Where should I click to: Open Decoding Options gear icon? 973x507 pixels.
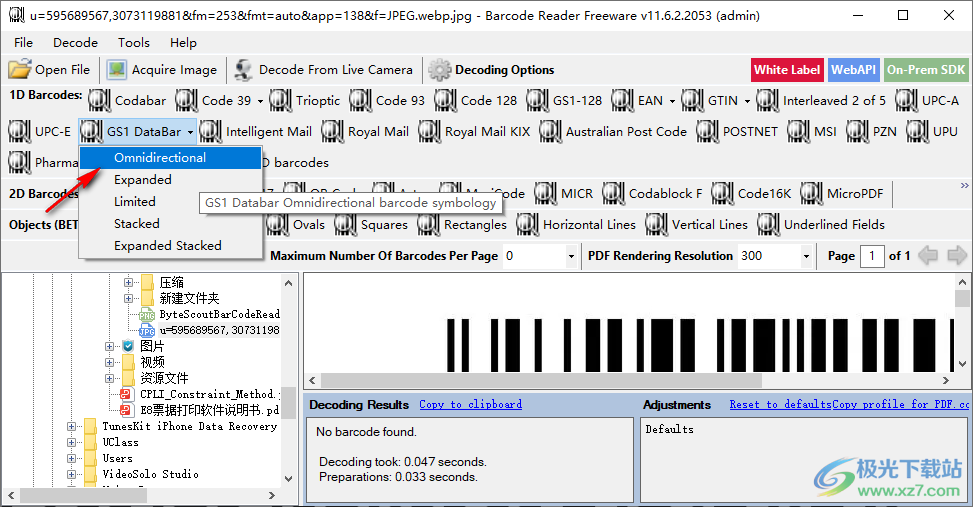[439, 70]
